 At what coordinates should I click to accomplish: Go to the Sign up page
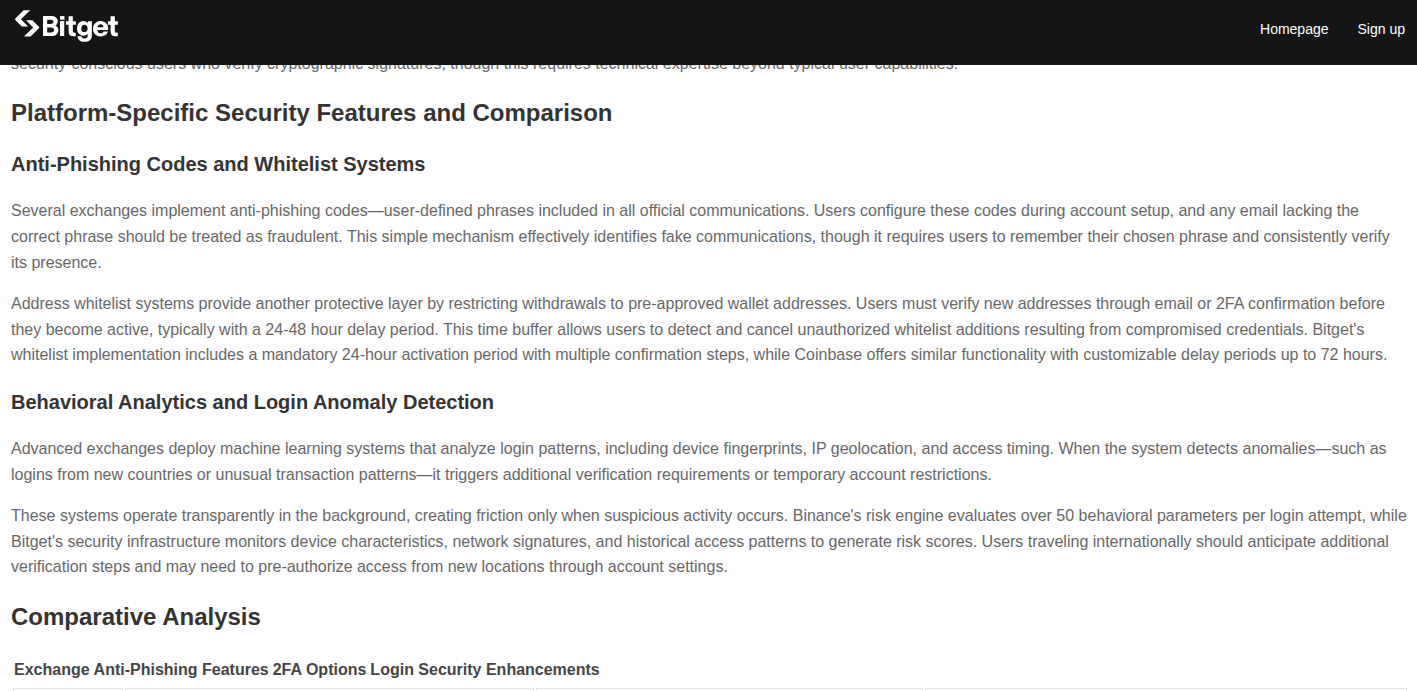coord(1381,29)
